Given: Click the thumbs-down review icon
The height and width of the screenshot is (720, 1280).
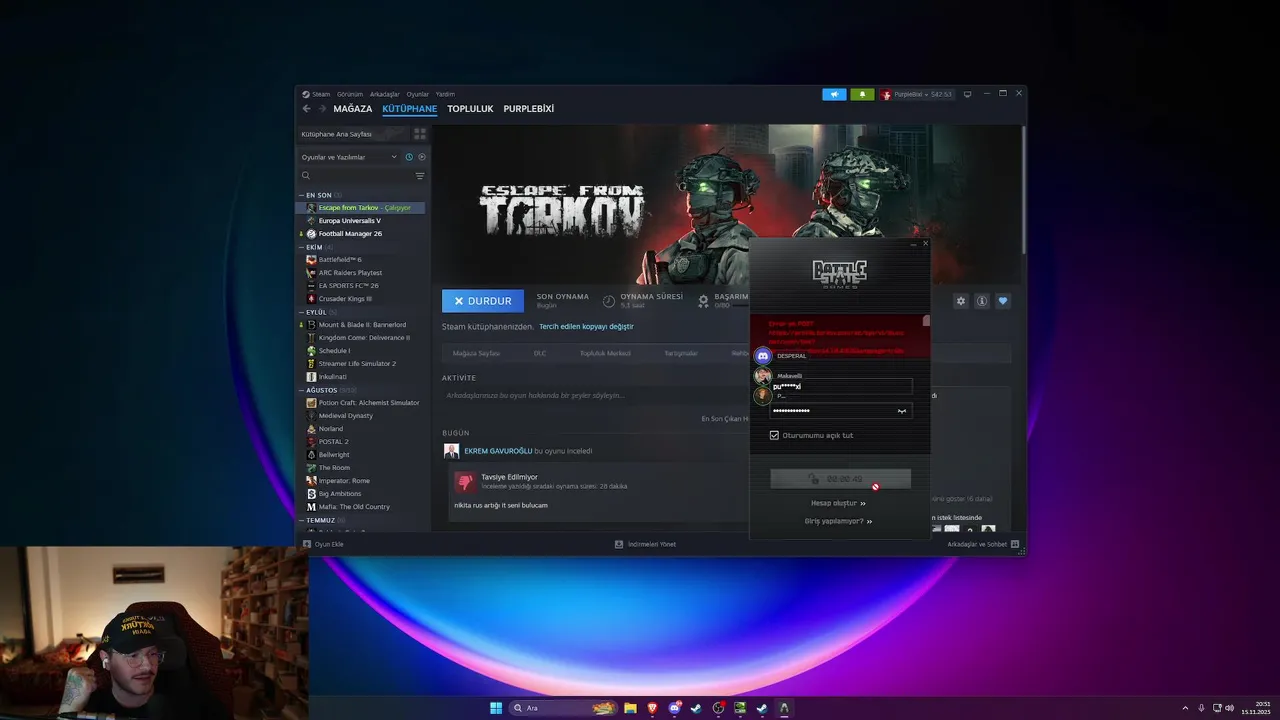Looking at the screenshot, I should pyautogui.click(x=465, y=482).
